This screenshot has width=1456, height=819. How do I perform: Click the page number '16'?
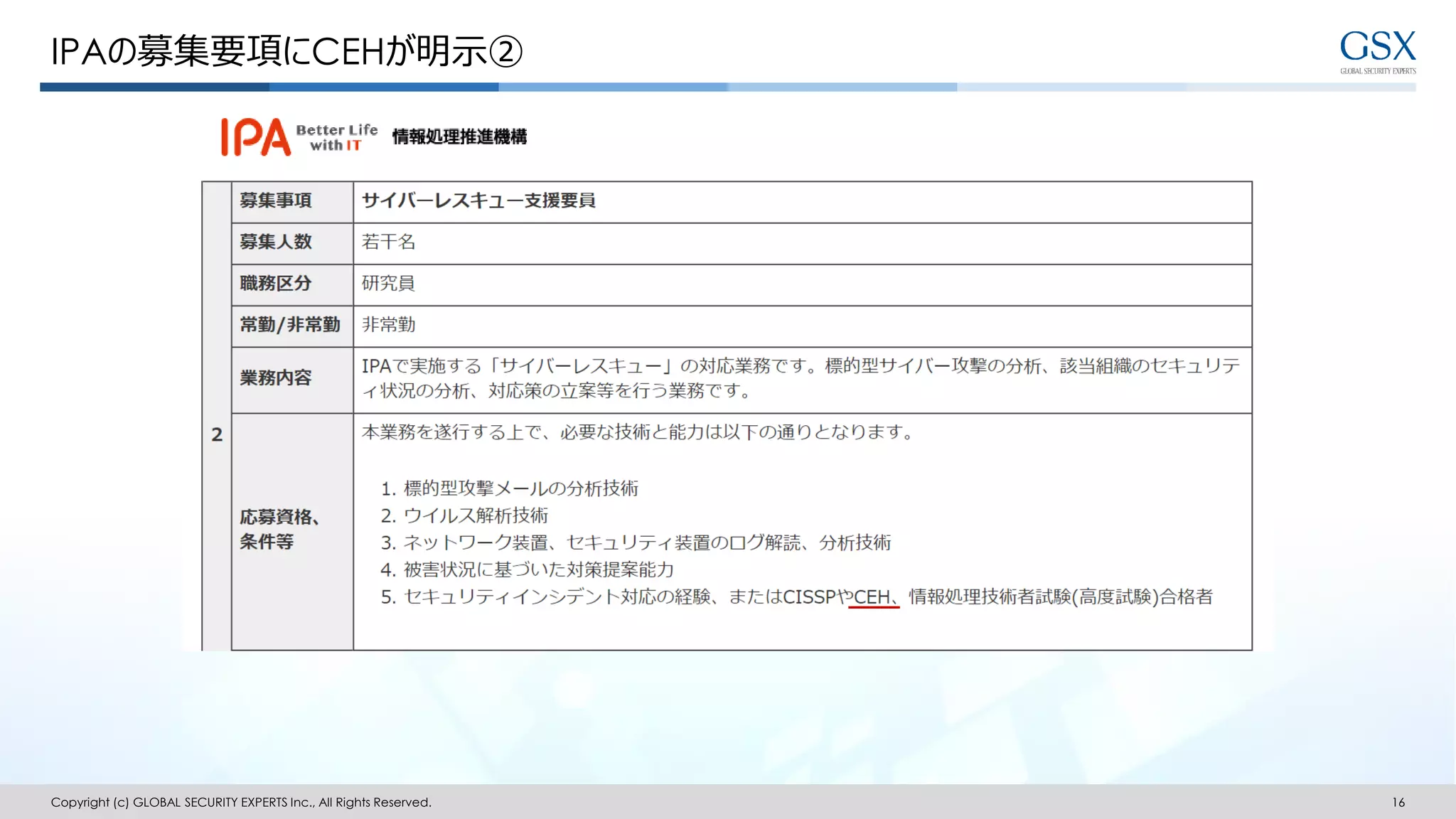1398,802
